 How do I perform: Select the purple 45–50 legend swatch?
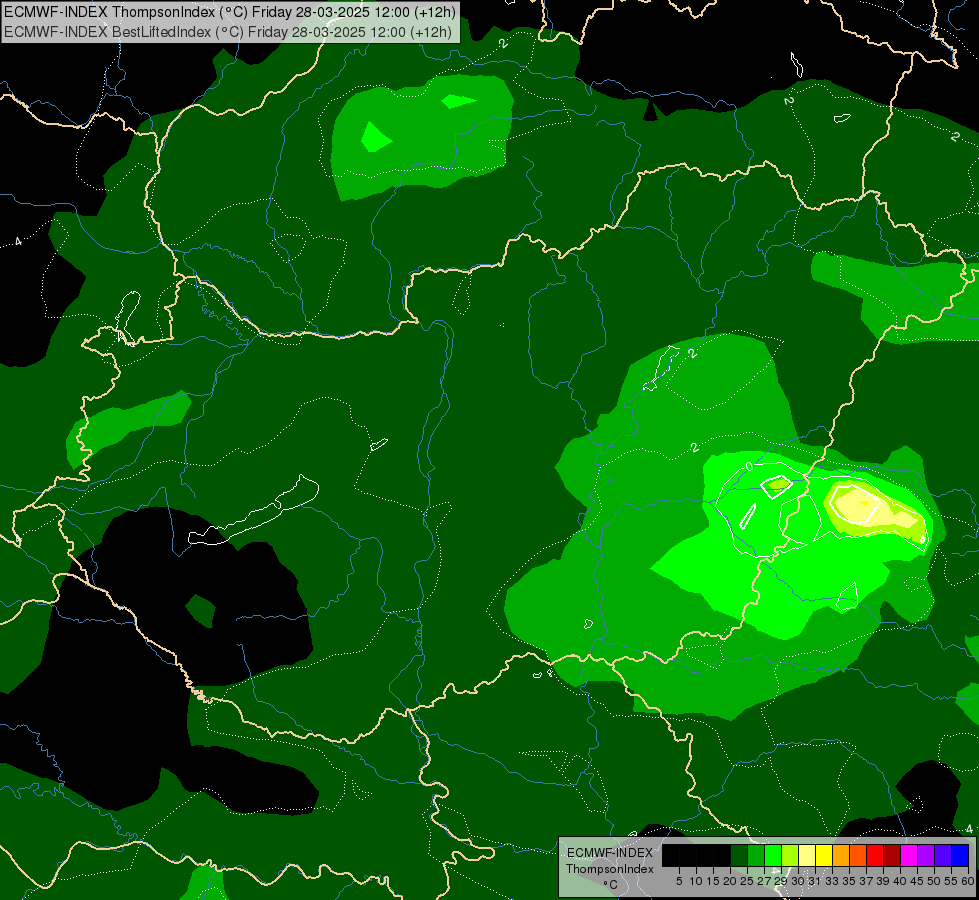coord(926,855)
